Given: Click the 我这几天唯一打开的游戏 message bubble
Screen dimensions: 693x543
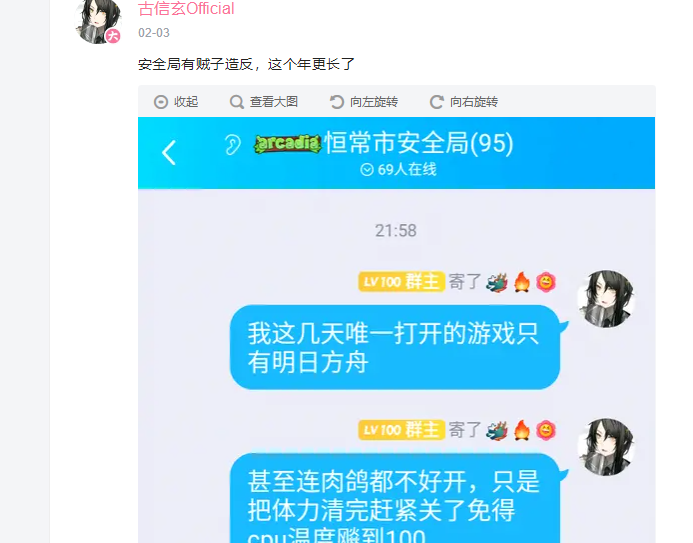Looking at the screenshot, I should tap(395, 347).
